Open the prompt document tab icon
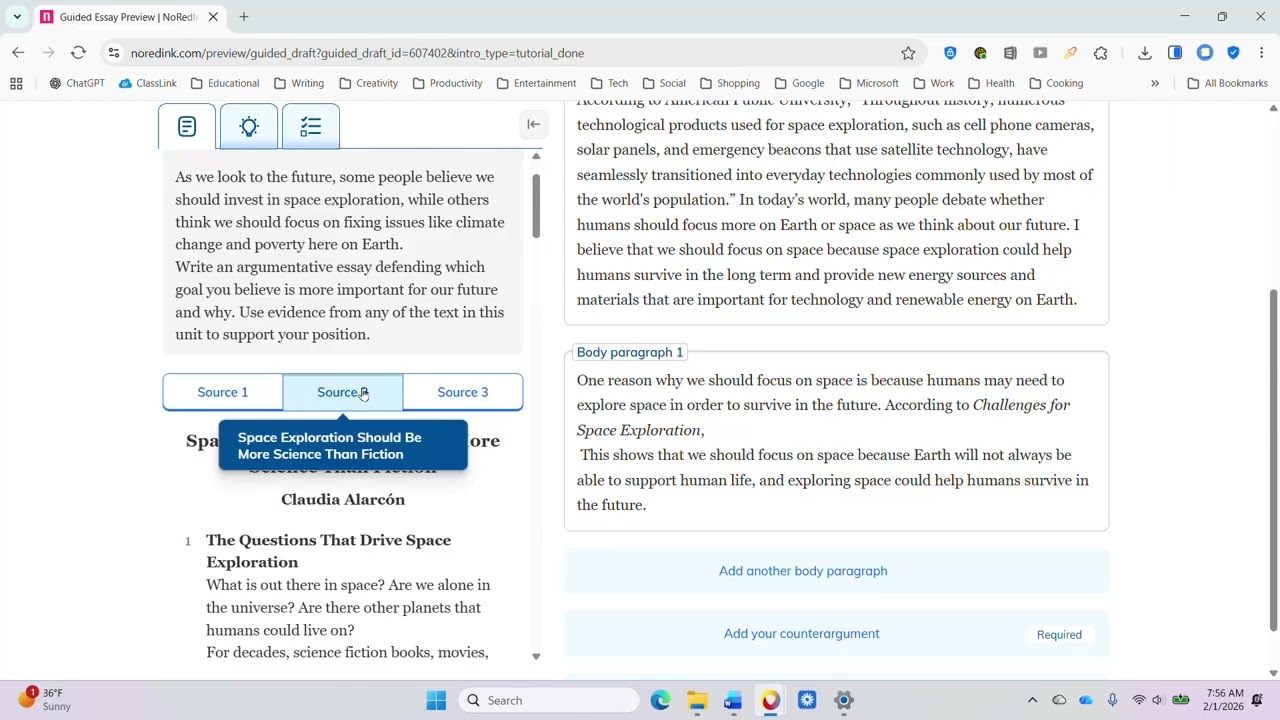Image resolution: width=1280 pixels, height=720 pixels. click(187, 126)
